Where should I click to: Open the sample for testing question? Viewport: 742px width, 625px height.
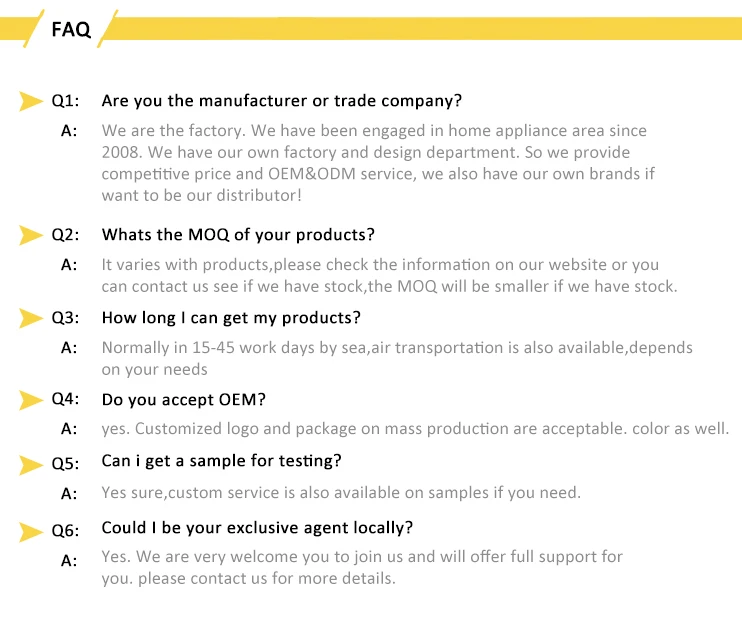(x=221, y=462)
